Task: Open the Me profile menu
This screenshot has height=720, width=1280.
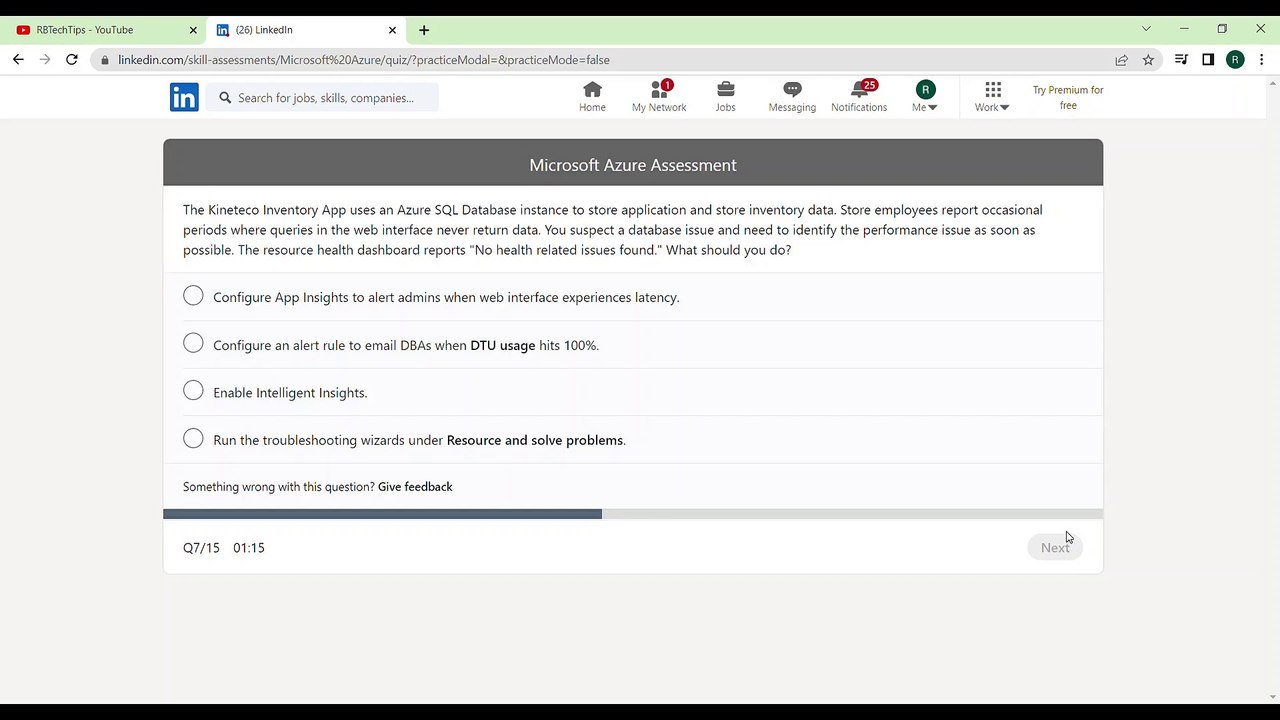Action: (925, 97)
